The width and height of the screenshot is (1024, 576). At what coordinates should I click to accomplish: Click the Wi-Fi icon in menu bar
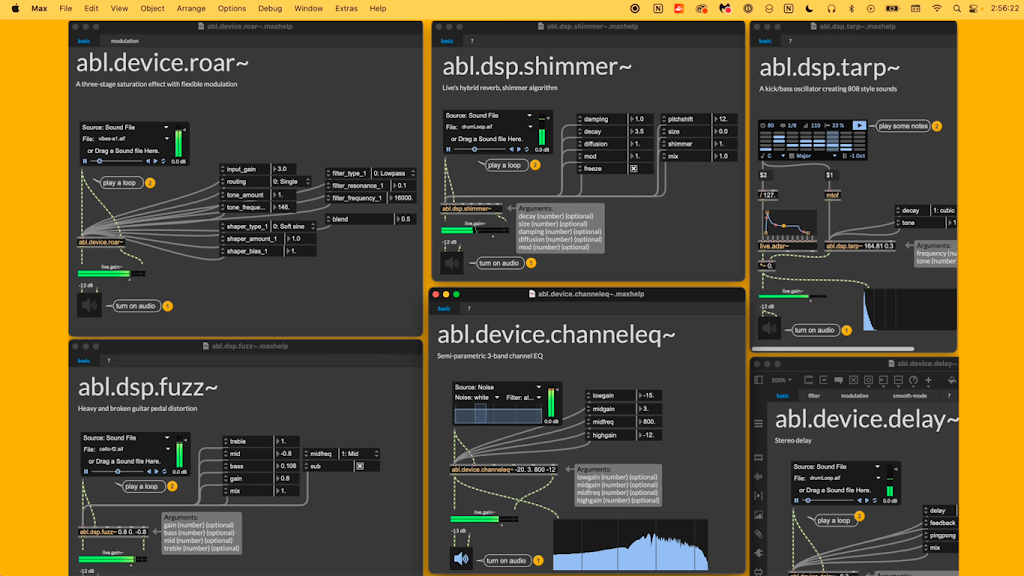(x=936, y=8)
